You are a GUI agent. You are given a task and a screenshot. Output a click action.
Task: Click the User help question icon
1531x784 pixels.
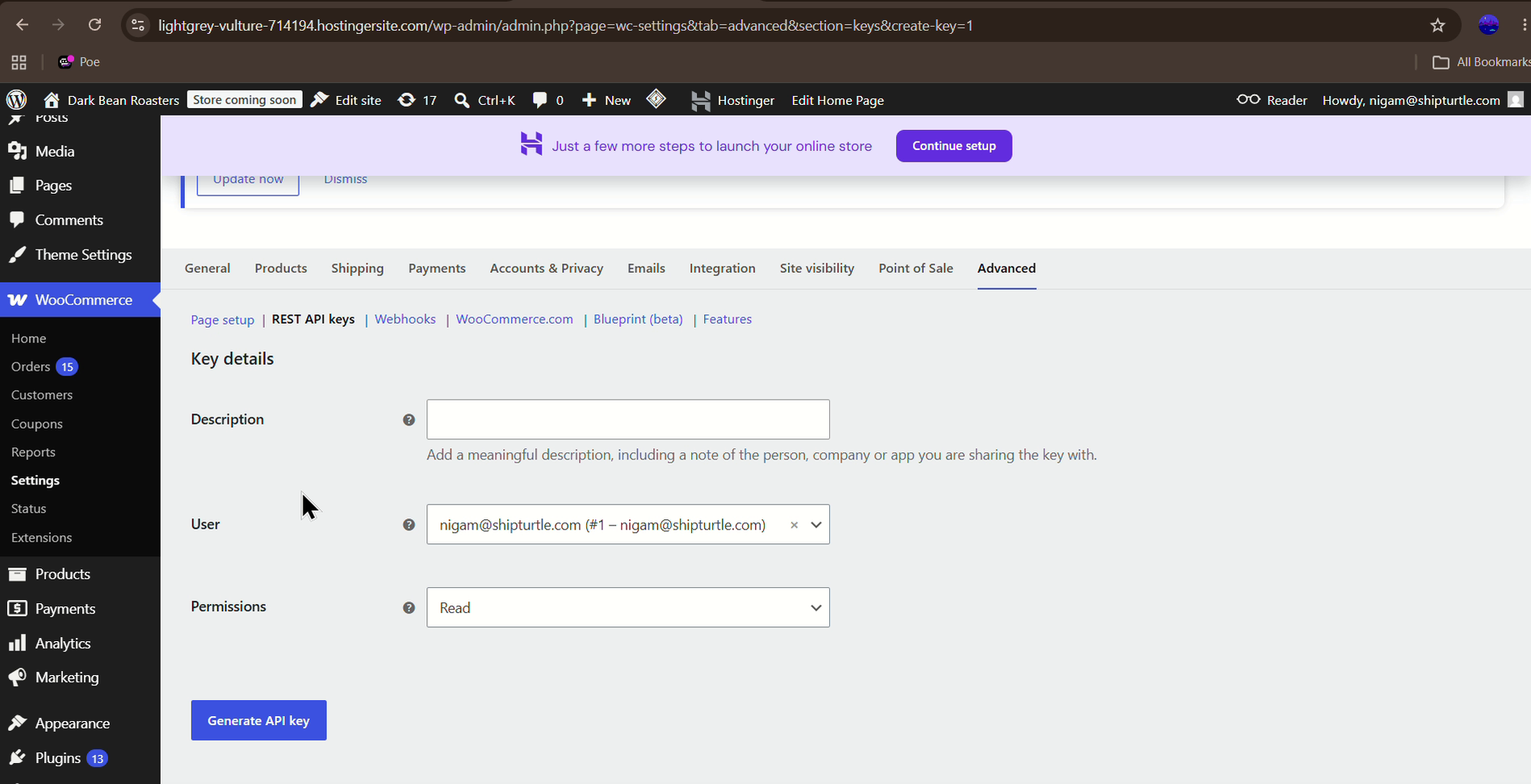point(409,525)
